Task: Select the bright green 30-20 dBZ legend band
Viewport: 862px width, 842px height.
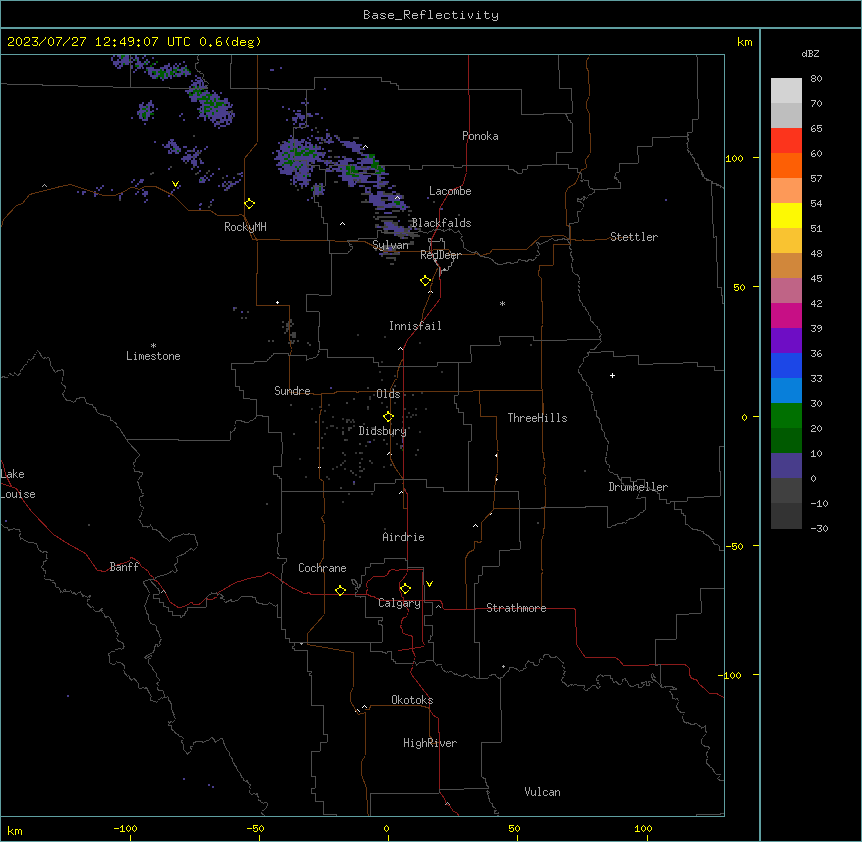Action: [x=786, y=416]
